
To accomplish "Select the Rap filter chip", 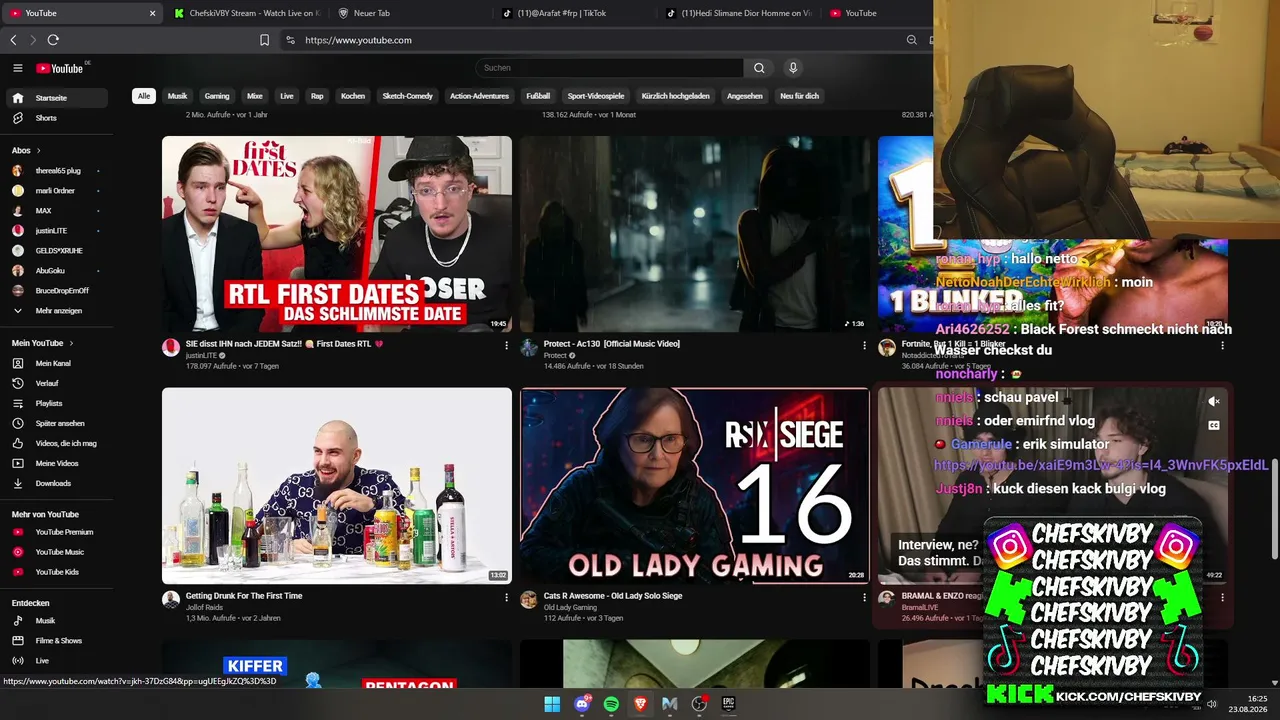I will coord(317,96).
